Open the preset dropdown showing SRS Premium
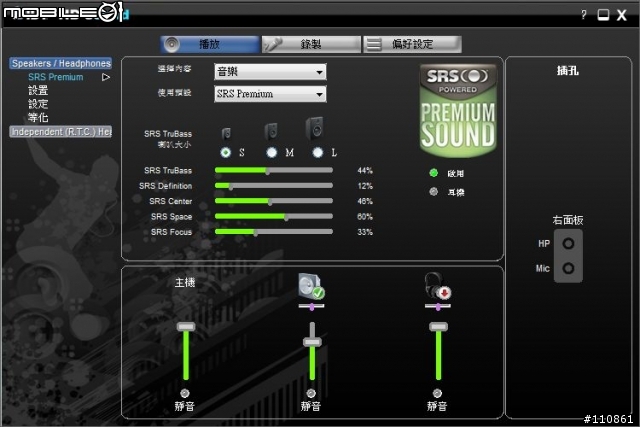The width and height of the screenshot is (640, 427). (270, 94)
